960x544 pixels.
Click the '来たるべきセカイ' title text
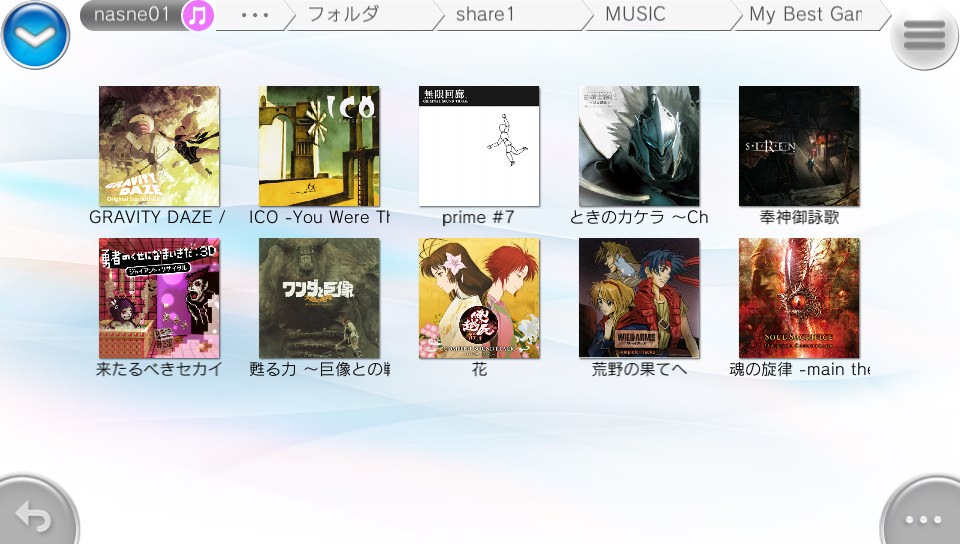(x=159, y=369)
